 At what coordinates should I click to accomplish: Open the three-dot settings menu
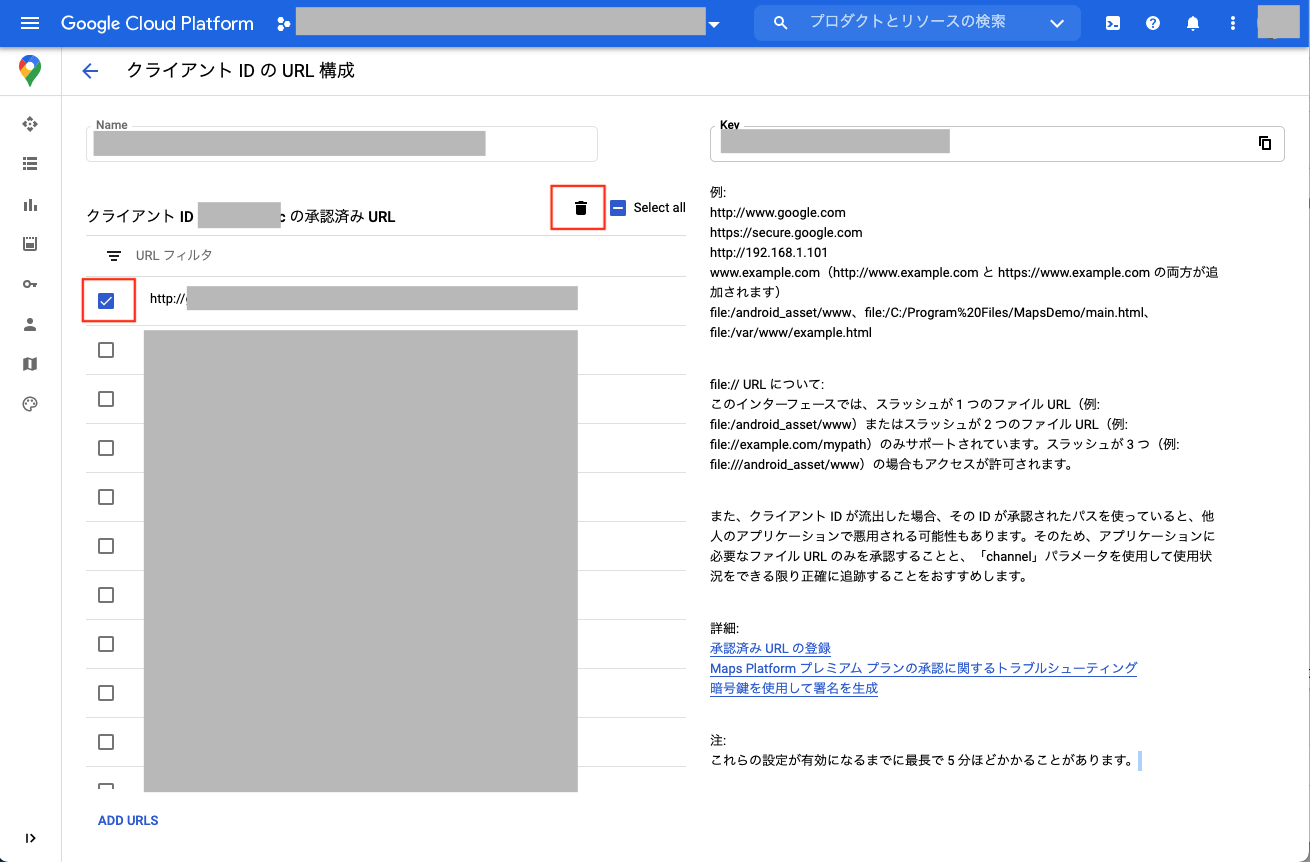click(x=1233, y=23)
